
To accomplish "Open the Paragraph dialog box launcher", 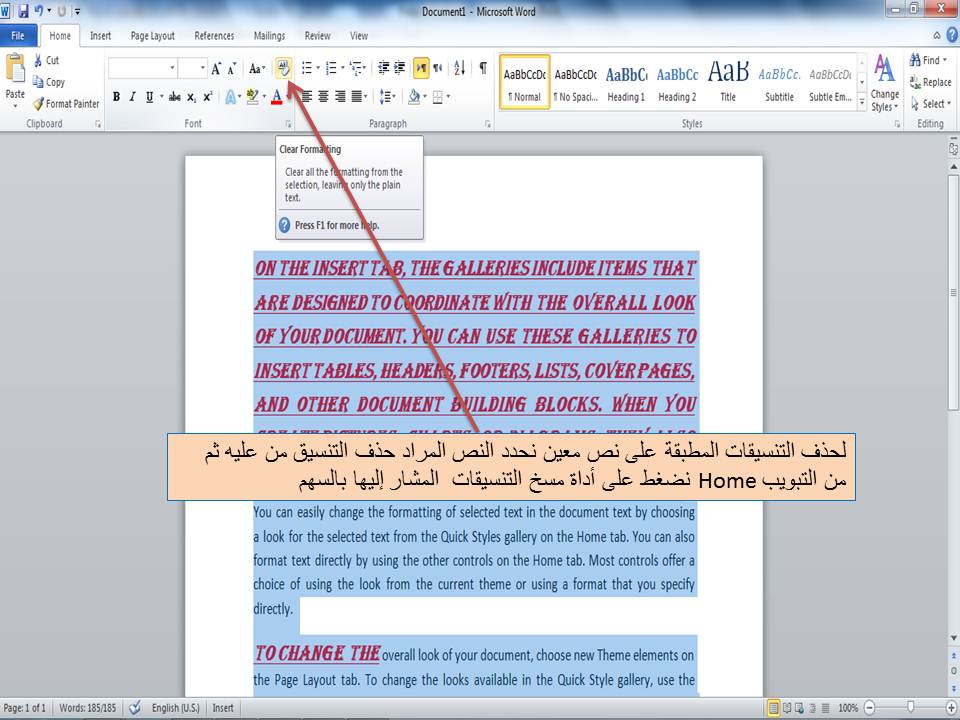I will tap(488, 124).
